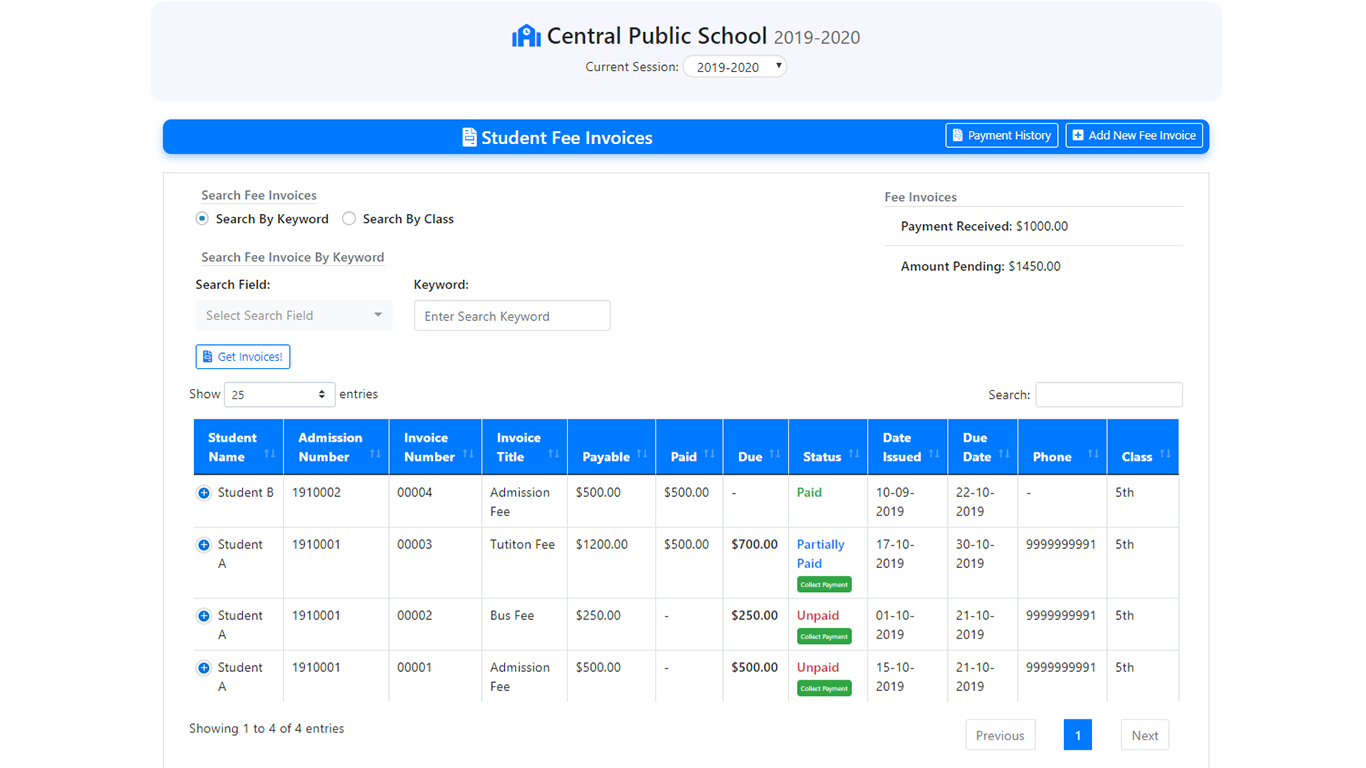Collect payment for the Tuition Fee invoice

(x=824, y=585)
